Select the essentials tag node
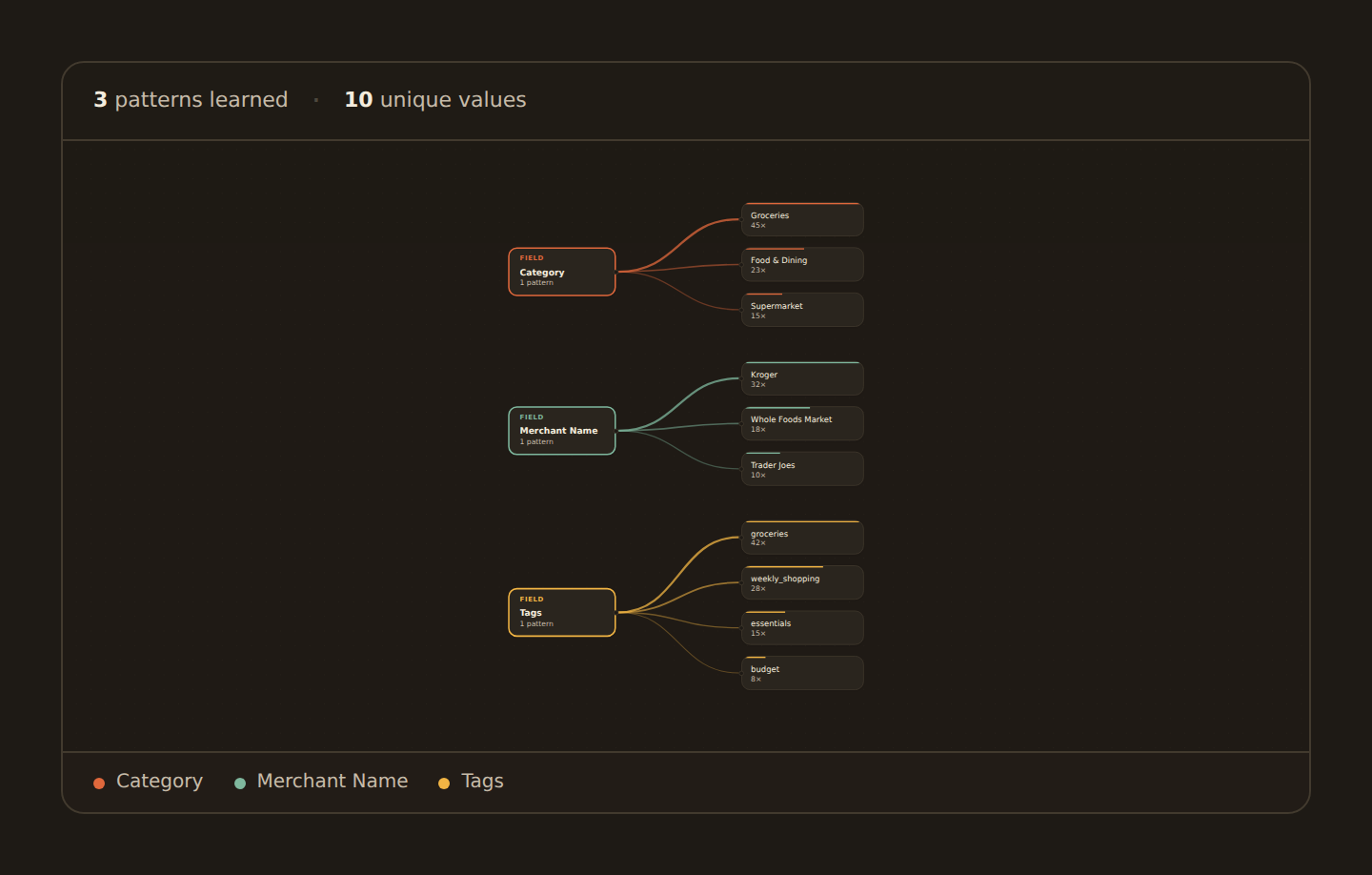 click(802, 627)
